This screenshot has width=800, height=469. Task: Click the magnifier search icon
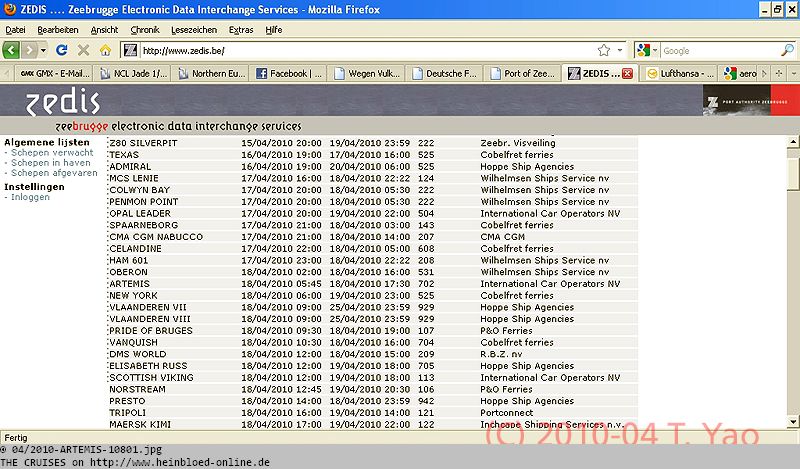[787, 50]
